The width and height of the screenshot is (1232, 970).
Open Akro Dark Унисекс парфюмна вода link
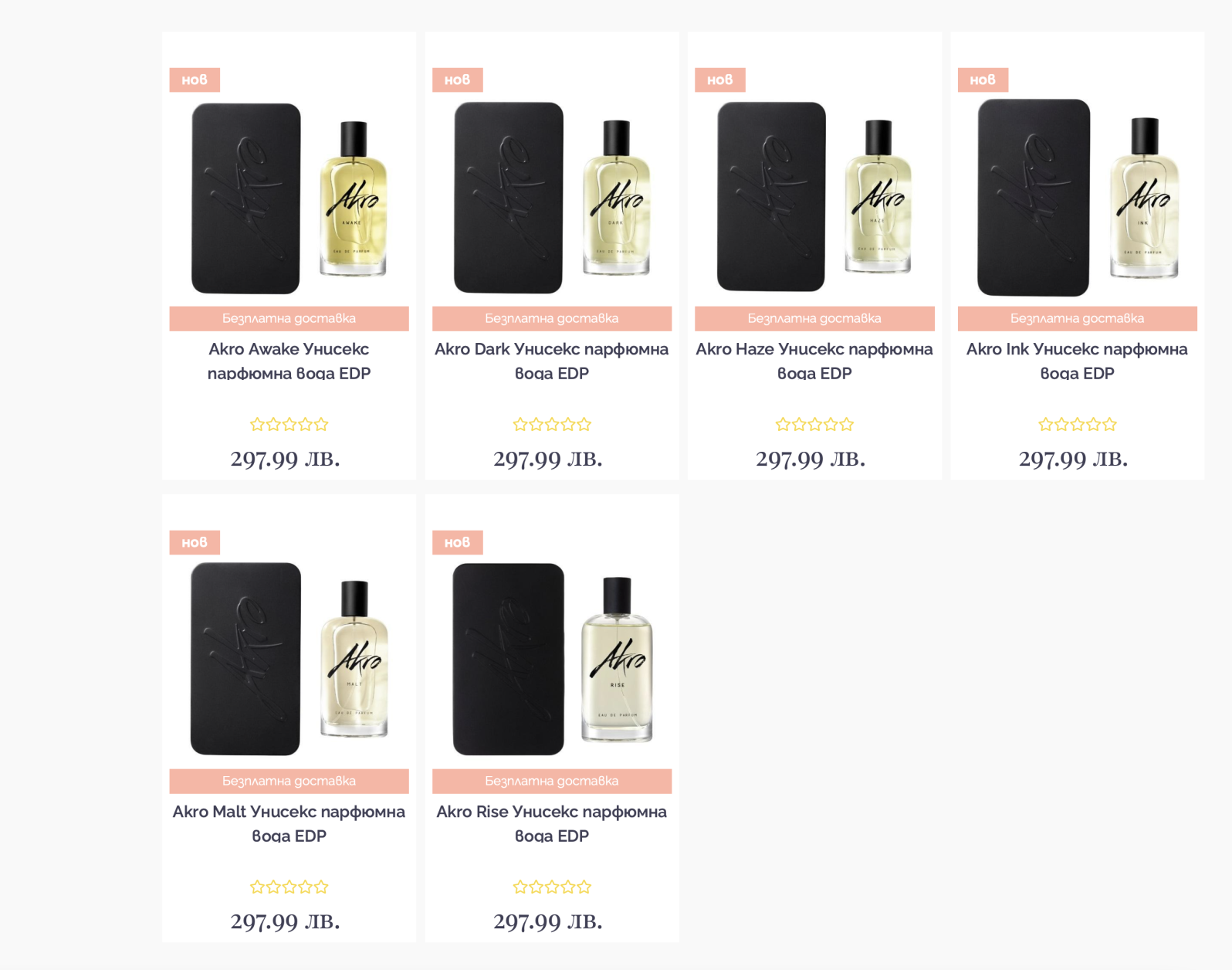551,361
